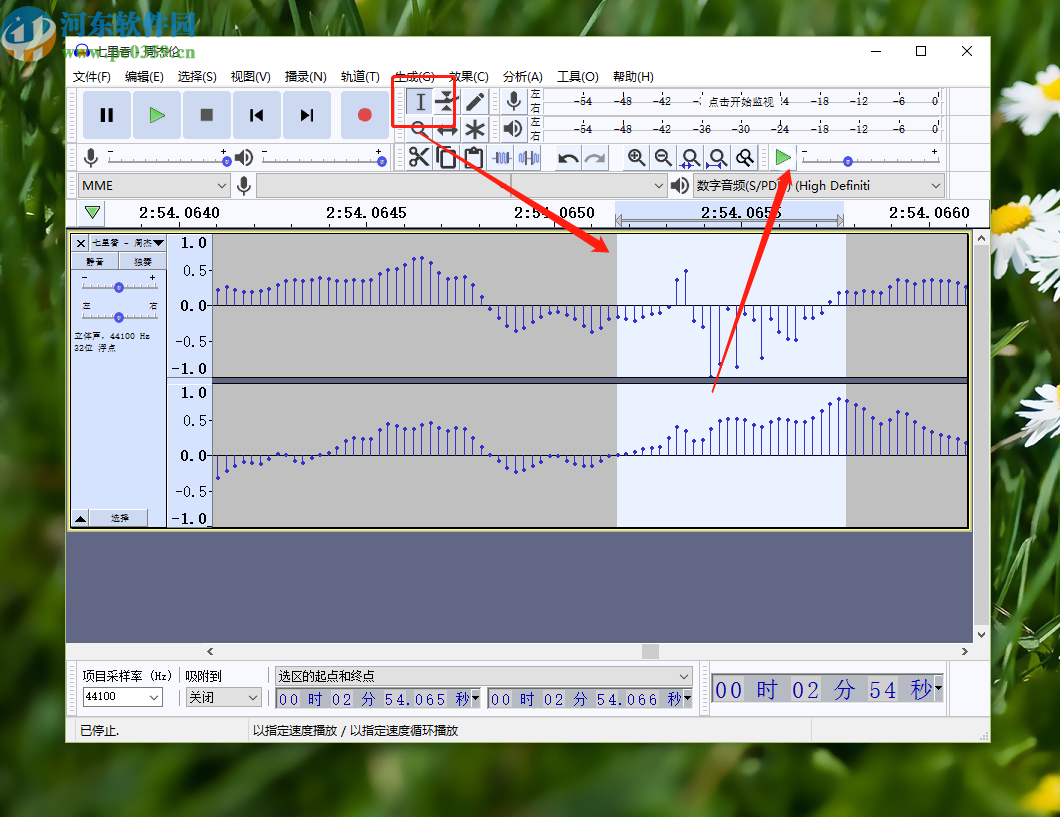The width and height of the screenshot is (1060, 817).
Task: Select the asterisk Multi-tool
Action: tap(475, 128)
